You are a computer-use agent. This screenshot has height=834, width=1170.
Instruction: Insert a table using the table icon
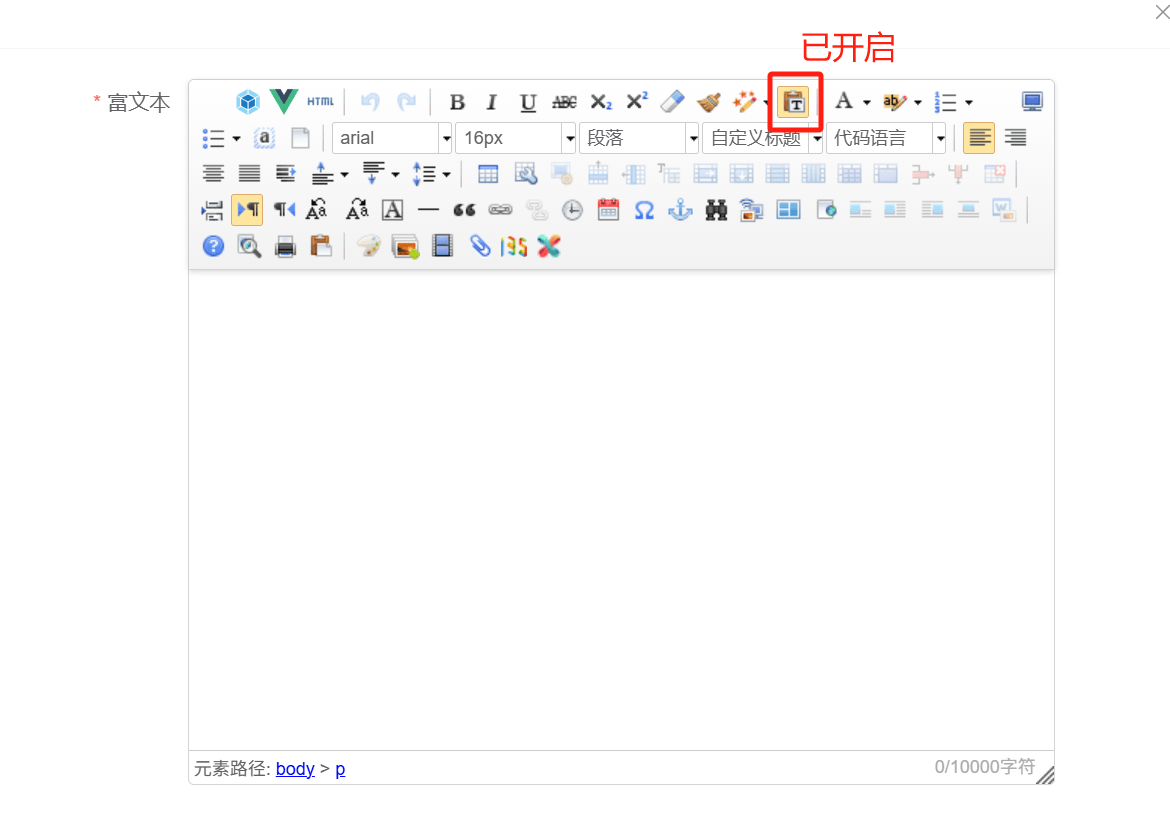click(488, 174)
